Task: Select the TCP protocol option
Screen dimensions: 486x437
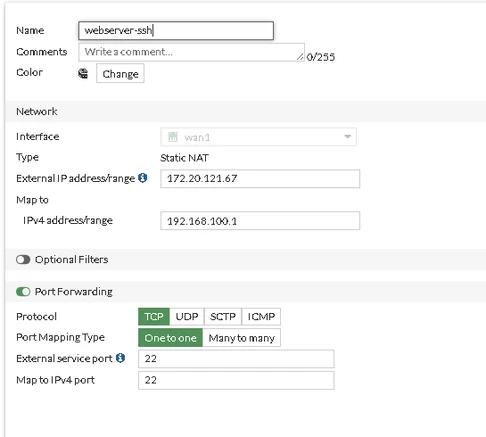Action: (x=154, y=316)
